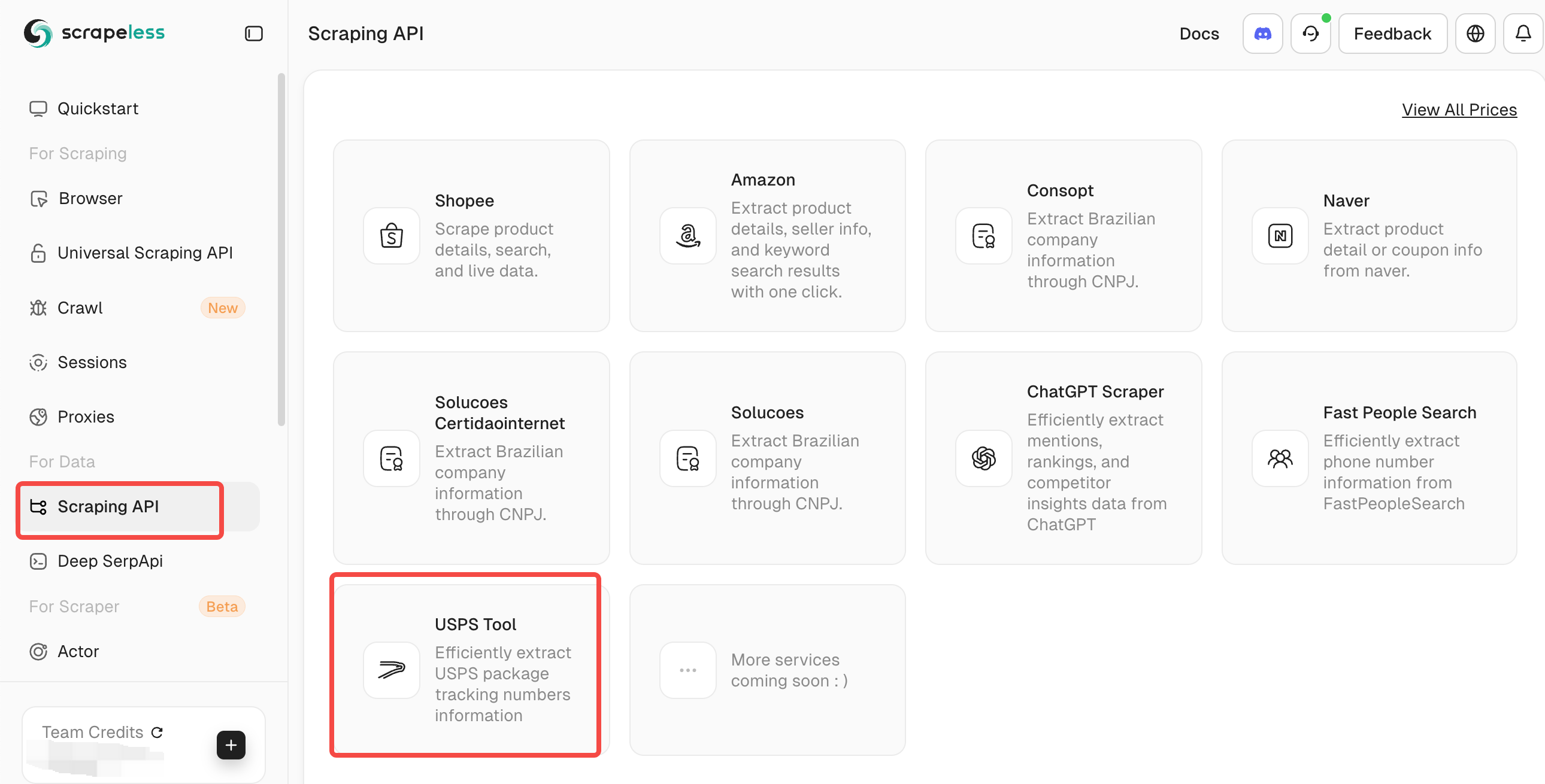
Task: Click the Universal Scraping API lock icon
Action: tap(38, 253)
